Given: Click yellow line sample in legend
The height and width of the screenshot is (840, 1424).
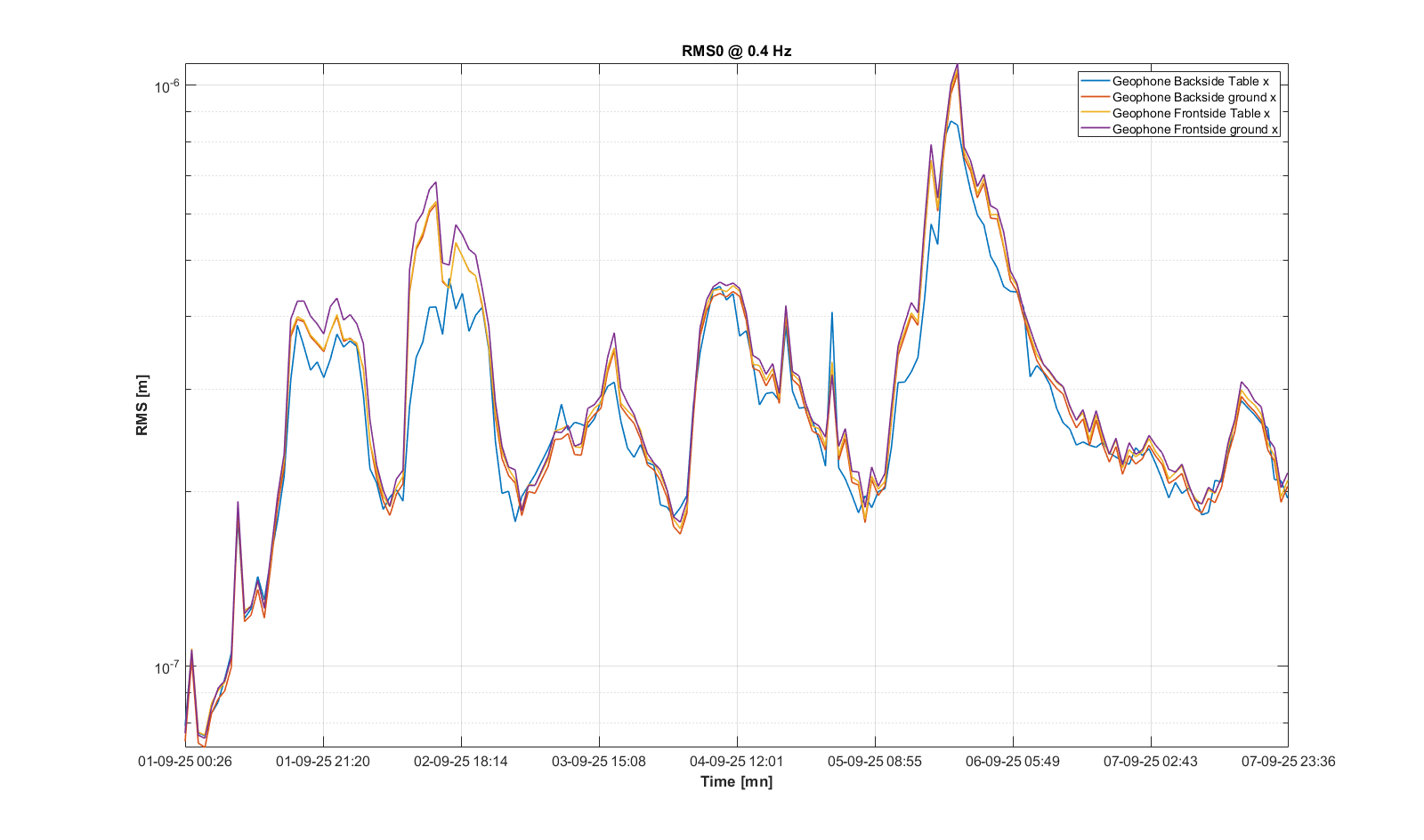Looking at the screenshot, I should 1095,113.
